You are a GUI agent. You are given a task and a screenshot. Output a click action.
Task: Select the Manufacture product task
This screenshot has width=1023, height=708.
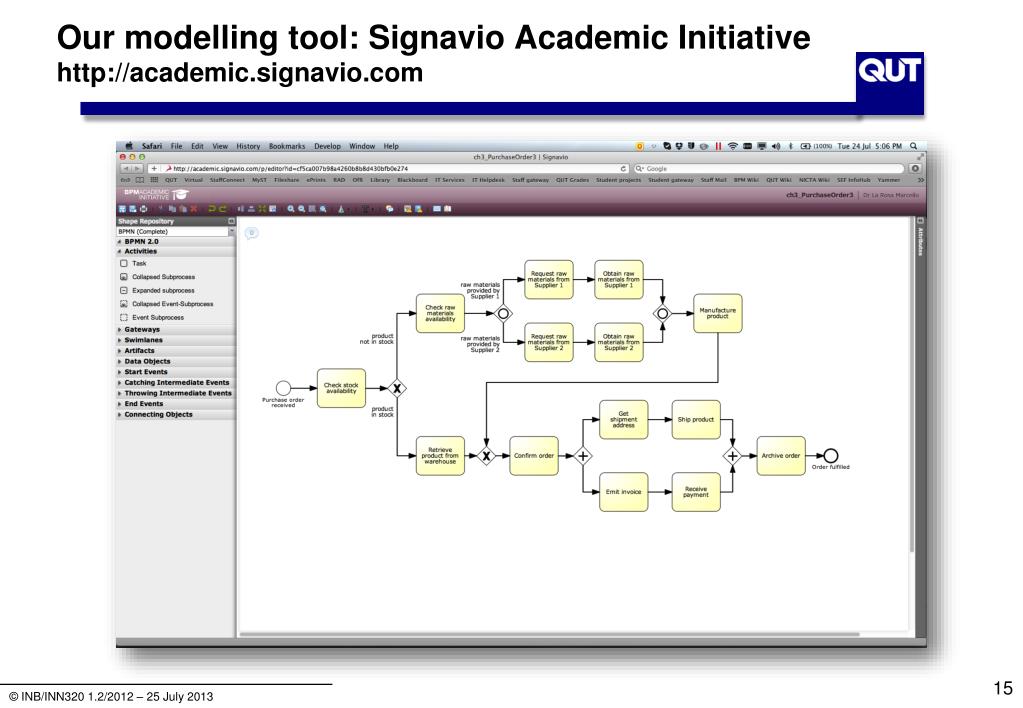pos(718,313)
